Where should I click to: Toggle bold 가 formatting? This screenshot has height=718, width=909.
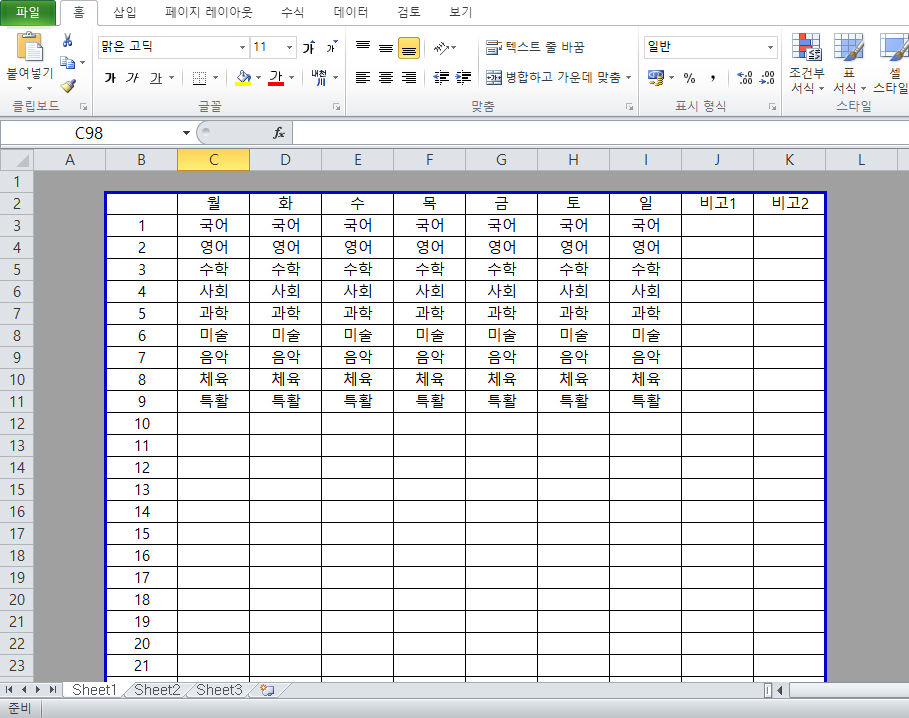click(x=110, y=77)
